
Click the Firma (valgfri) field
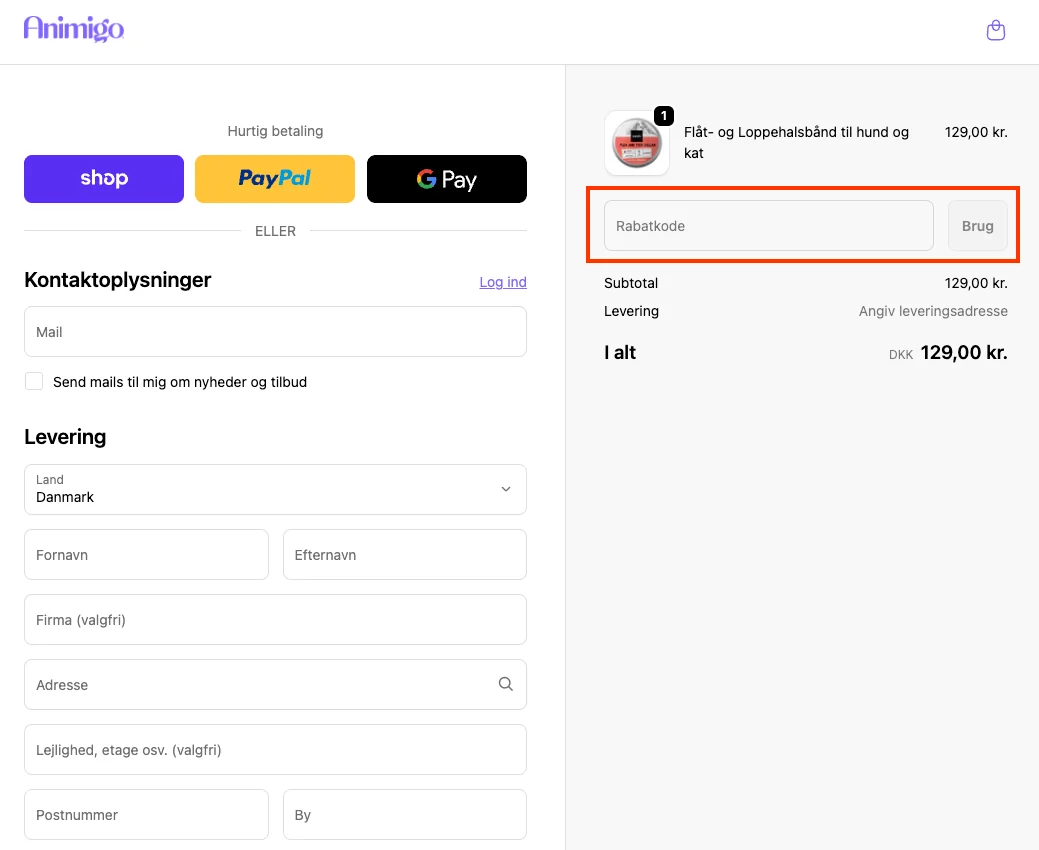tap(275, 620)
